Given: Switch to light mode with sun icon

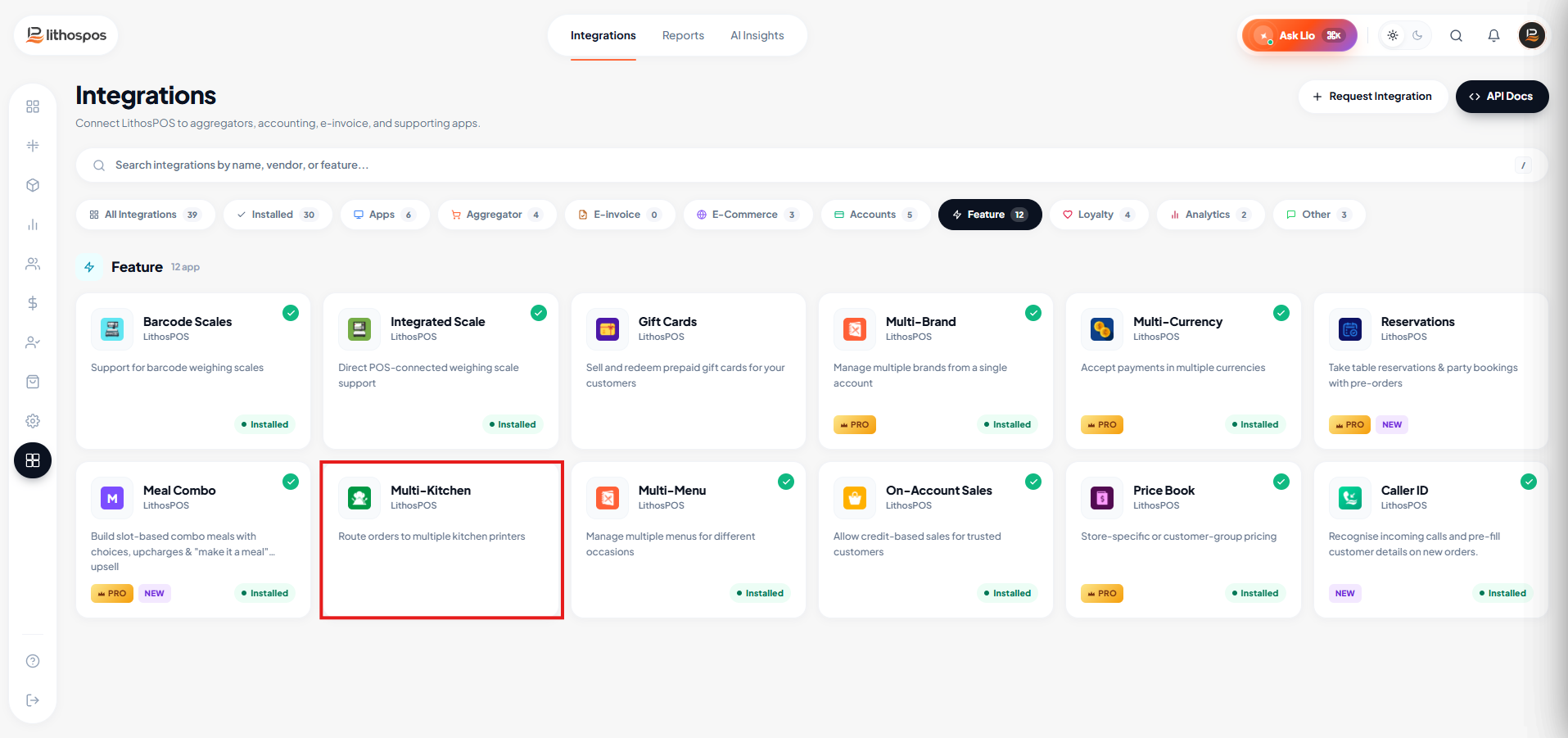Looking at the screenshot, I should pyautogui.click(x=1393, y=35).
